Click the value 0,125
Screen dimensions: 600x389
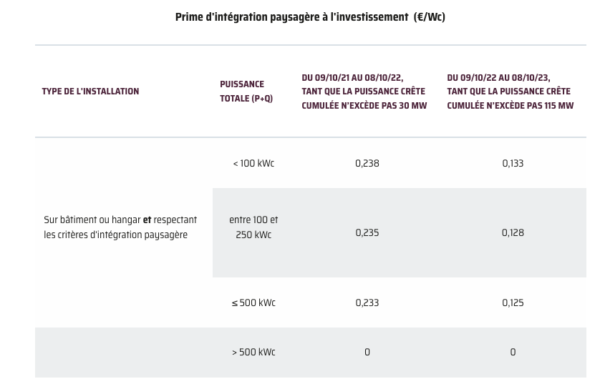512,303
